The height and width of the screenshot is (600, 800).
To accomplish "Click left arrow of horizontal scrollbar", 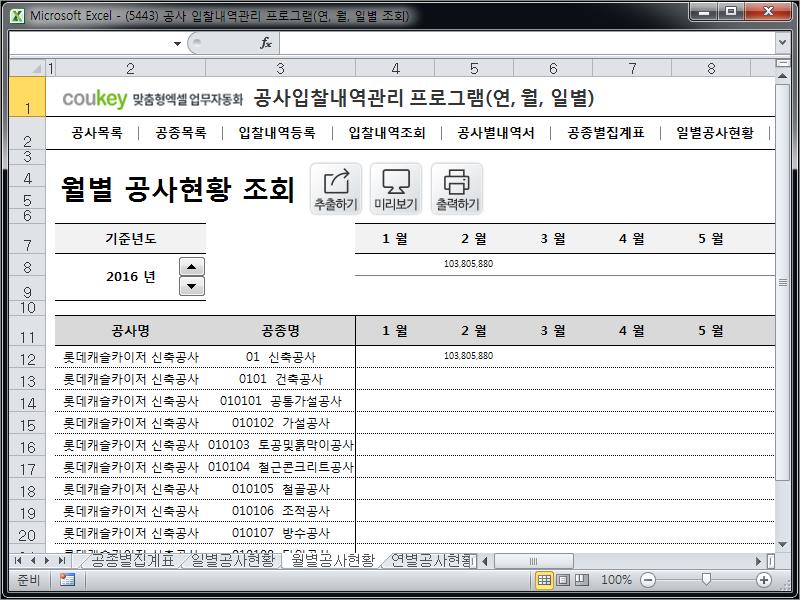I will click(x=485, y=561).
